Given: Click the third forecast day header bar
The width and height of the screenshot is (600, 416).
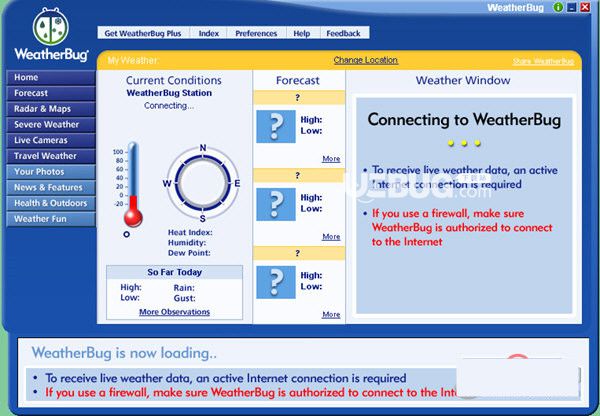Looking at the screenshot, I should [298, 253].
